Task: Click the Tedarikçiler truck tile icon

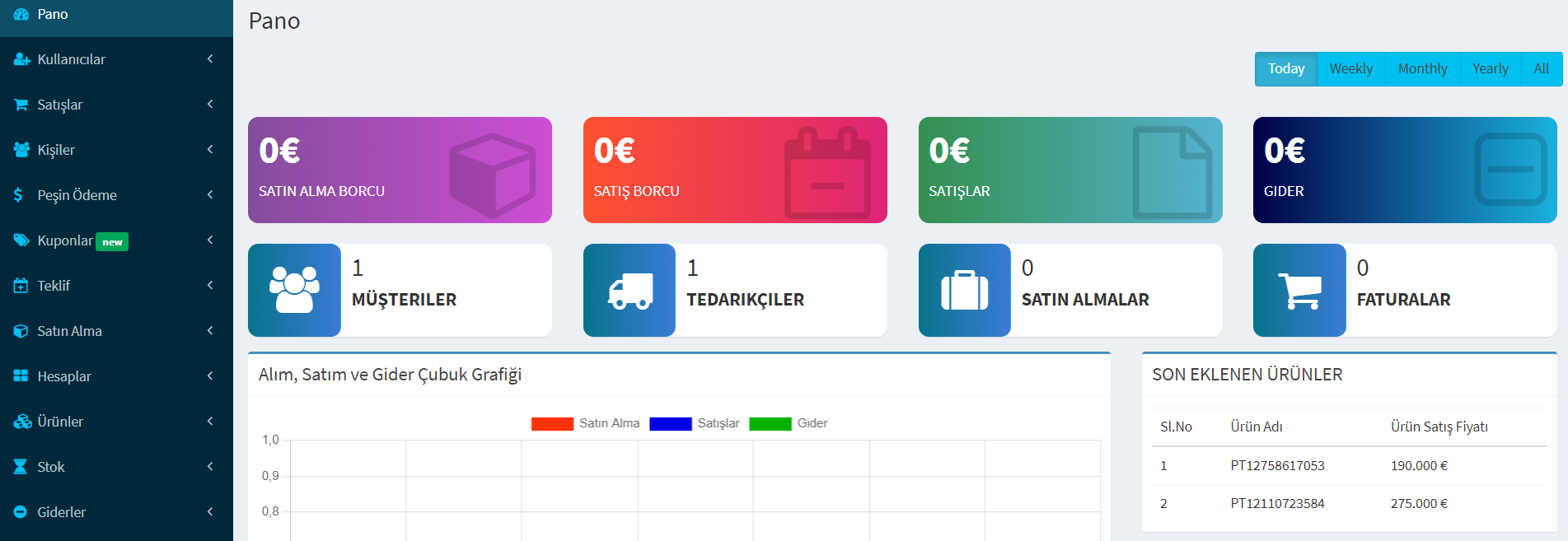Action: (630, 290)
